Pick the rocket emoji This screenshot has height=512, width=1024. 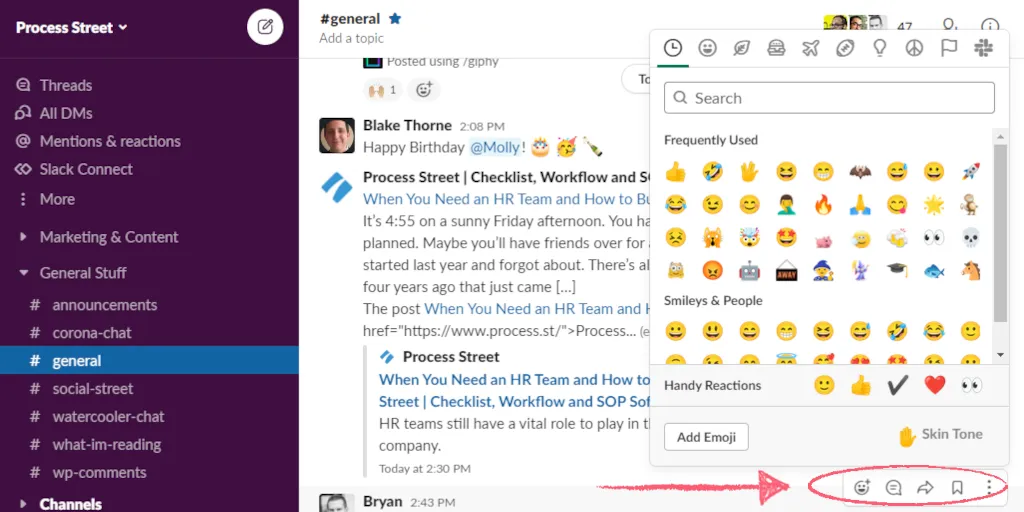click(971, 172)
